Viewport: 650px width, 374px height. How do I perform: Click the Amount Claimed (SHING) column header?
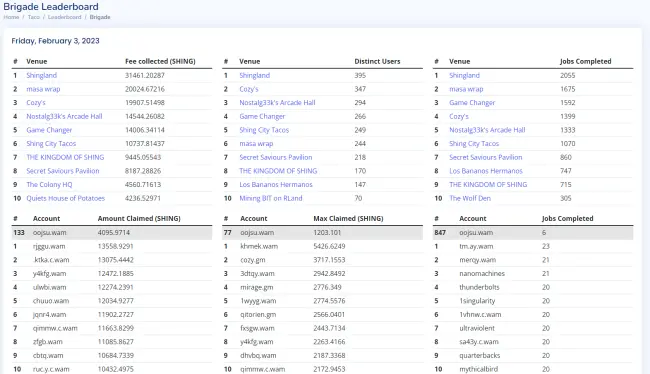139,219
